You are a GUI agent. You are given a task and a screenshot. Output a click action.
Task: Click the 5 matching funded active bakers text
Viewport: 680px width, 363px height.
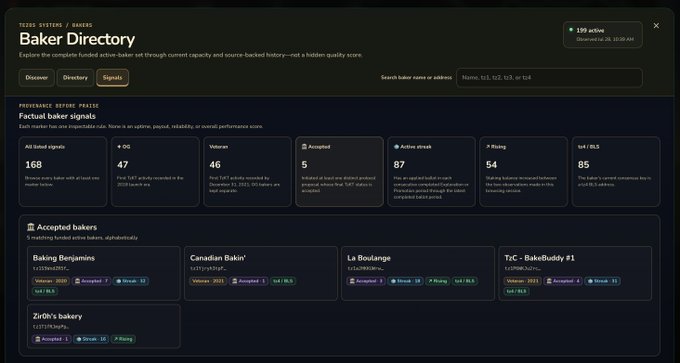click(x=82, y=238)
